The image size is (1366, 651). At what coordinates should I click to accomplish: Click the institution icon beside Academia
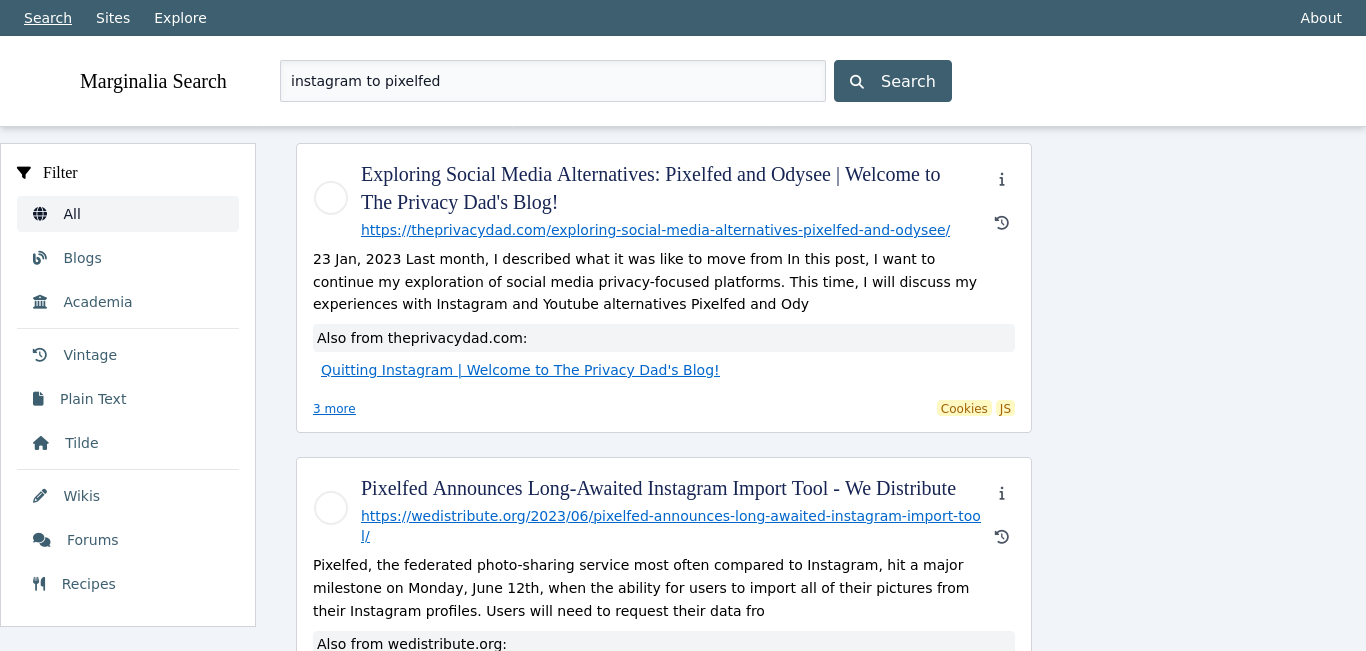[40, 302]
